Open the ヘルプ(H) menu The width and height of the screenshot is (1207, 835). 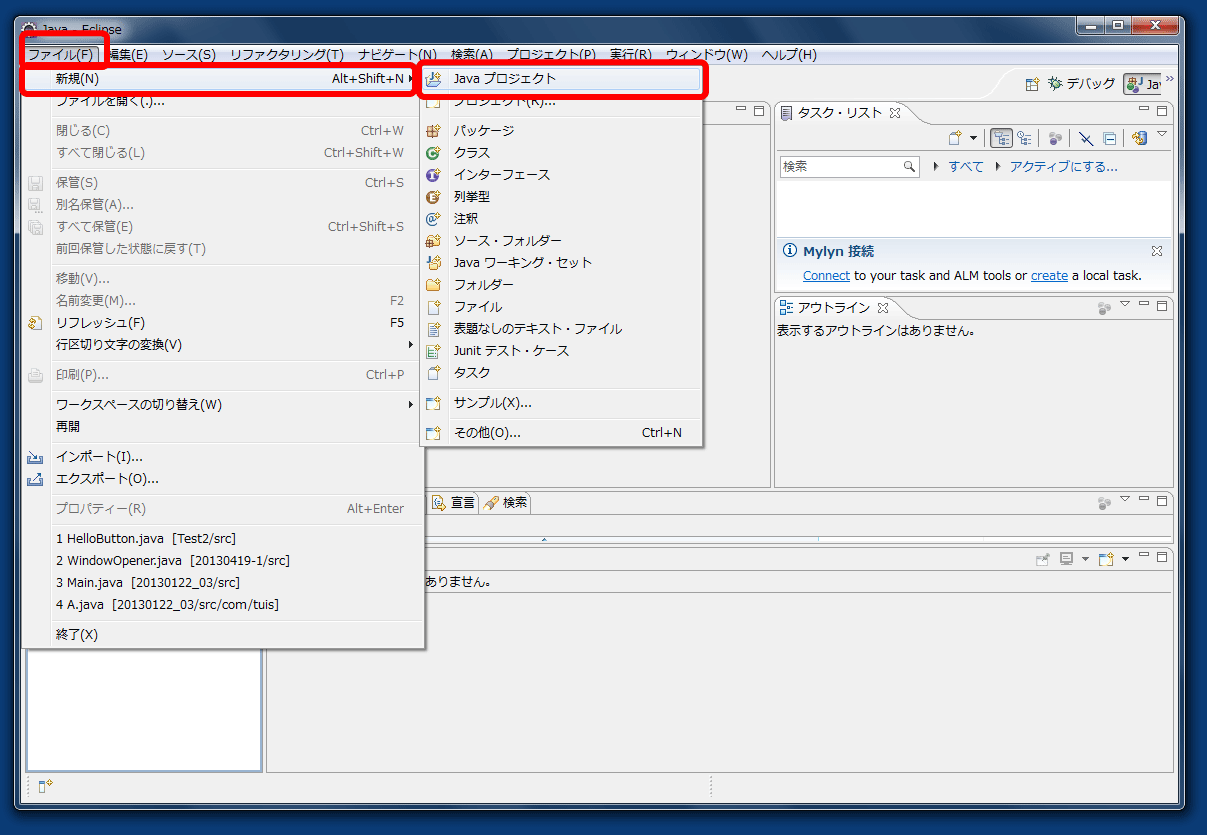(789, 55)
